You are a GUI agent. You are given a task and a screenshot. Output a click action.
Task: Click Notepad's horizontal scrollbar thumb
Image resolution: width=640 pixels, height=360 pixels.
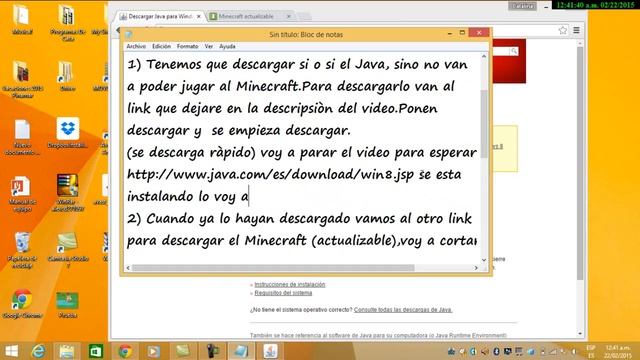click(273, 268)
